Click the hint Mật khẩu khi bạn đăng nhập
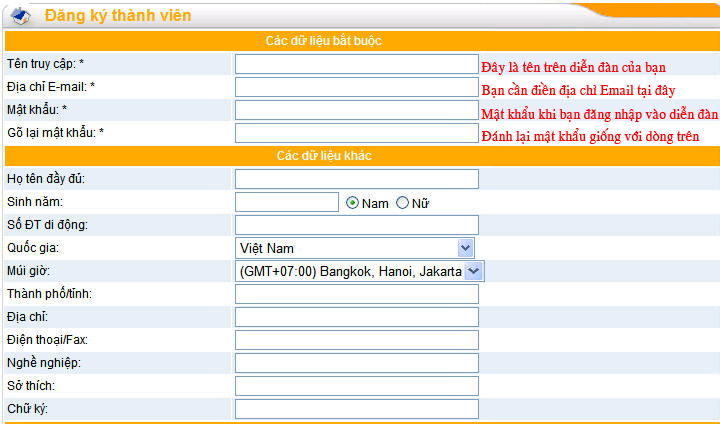The image size is (720, 424). coord(600,114)
